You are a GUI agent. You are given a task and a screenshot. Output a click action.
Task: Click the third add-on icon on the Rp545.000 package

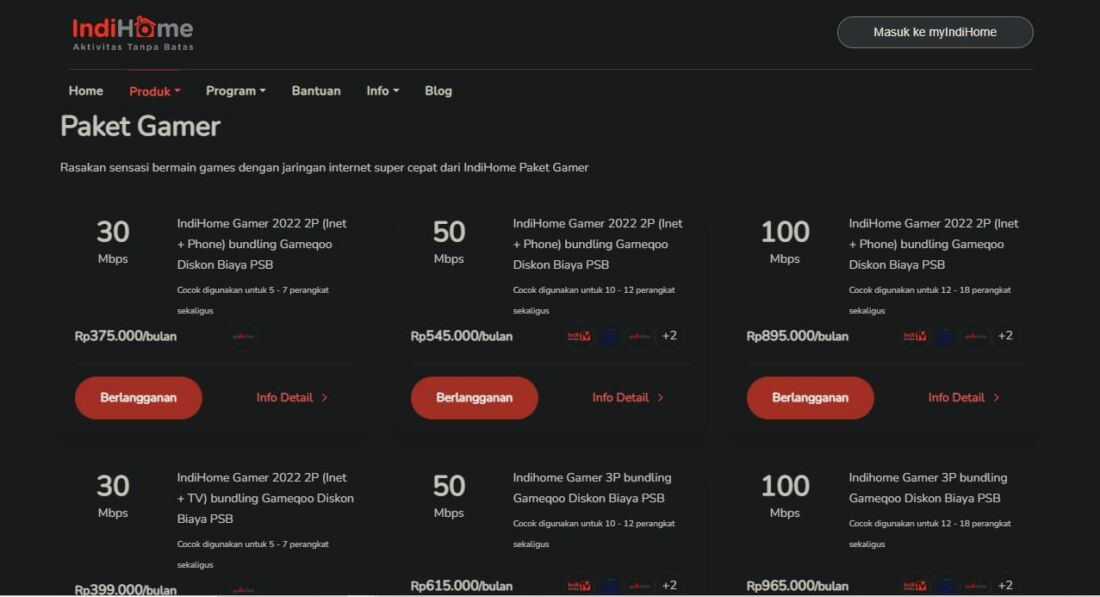tap(639, 336)
